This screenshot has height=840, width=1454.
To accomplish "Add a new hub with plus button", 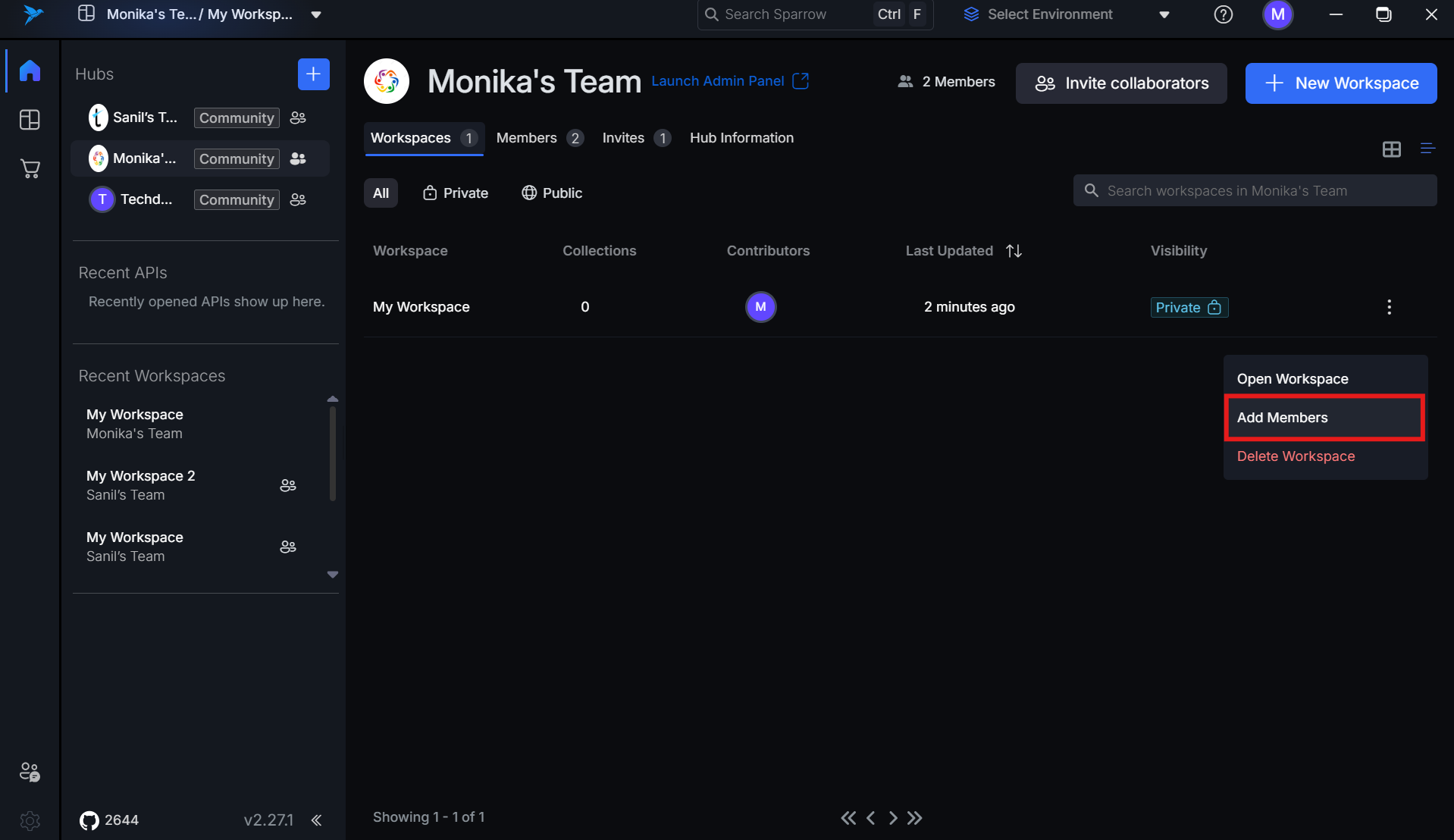I will (314, 74).
